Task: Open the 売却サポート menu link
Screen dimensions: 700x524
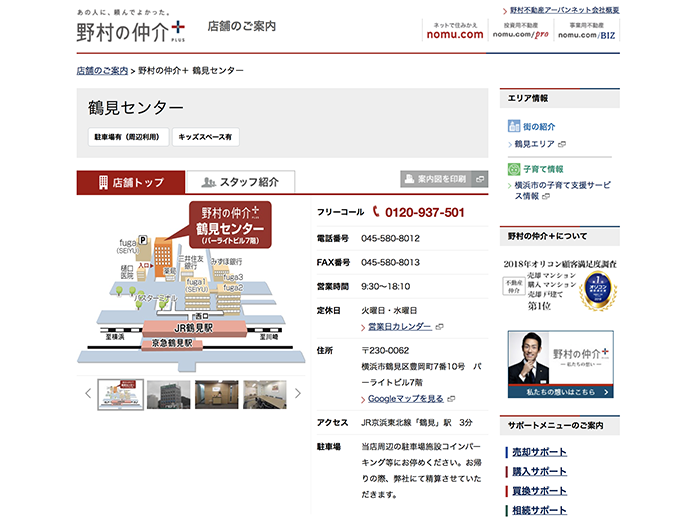Action: coord(539,452)
